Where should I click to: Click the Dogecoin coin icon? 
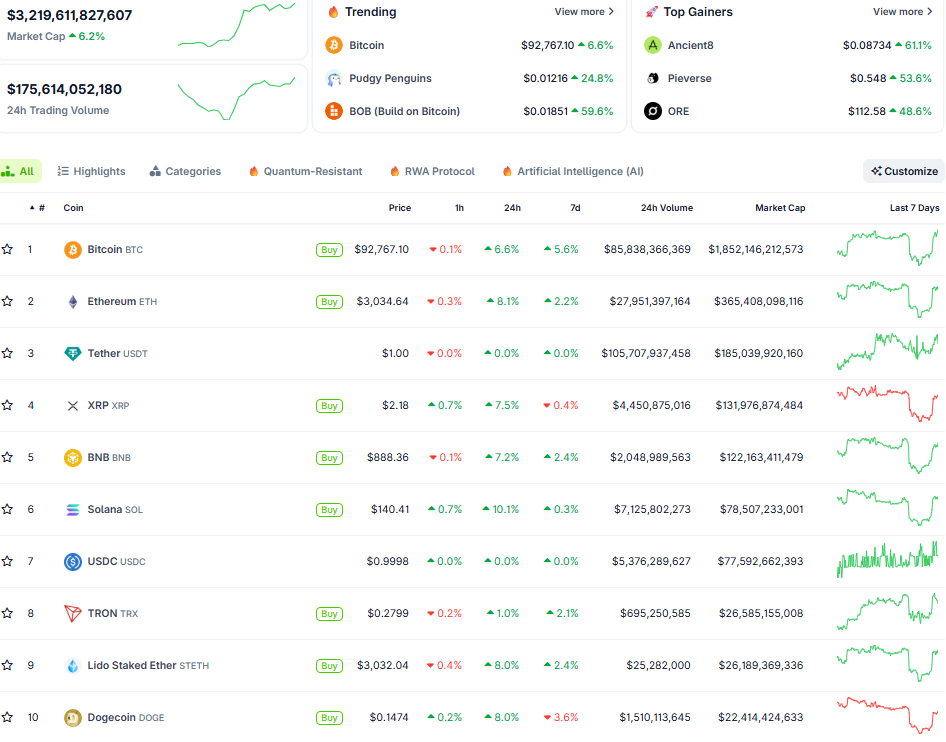coord(73,718)
